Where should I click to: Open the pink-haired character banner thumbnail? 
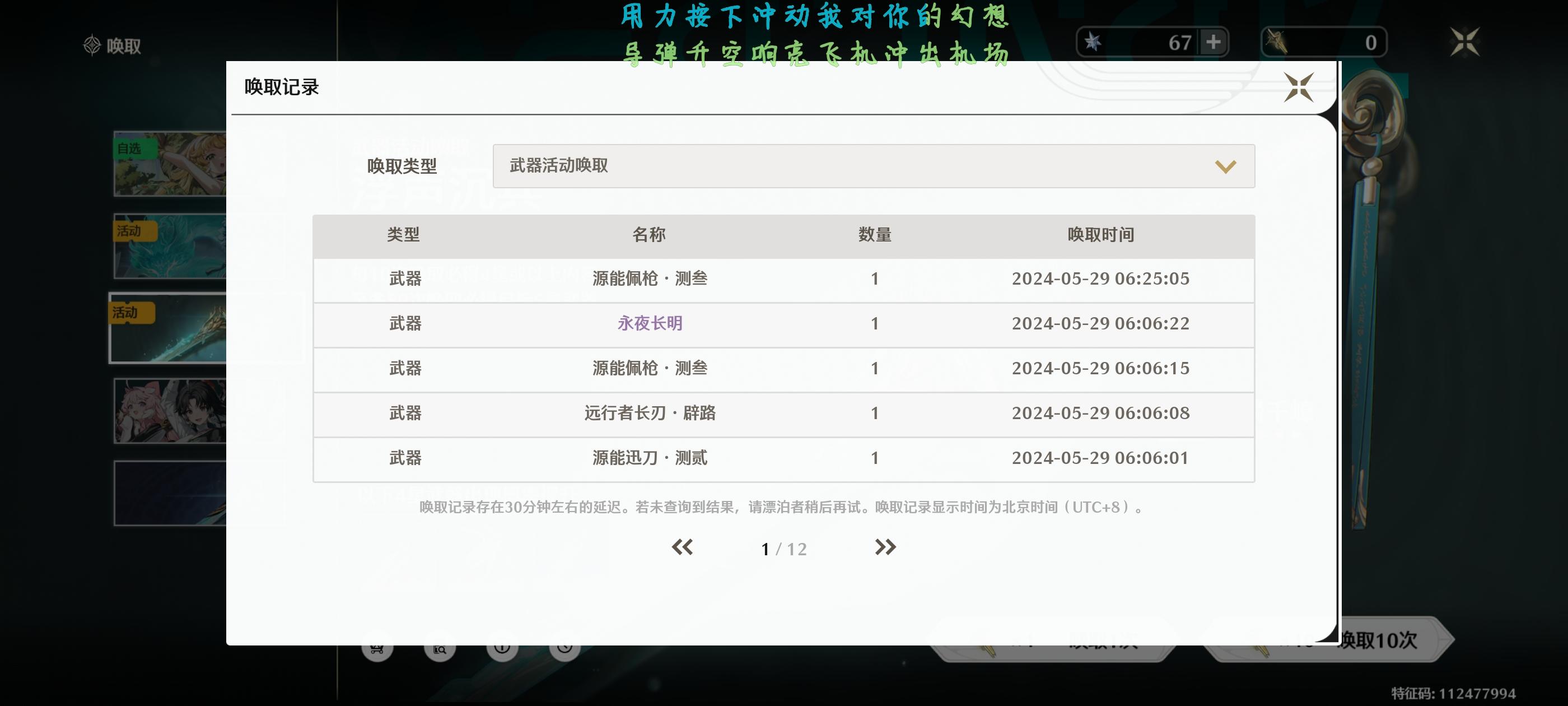pyautogui.click(x=170, y=411)
